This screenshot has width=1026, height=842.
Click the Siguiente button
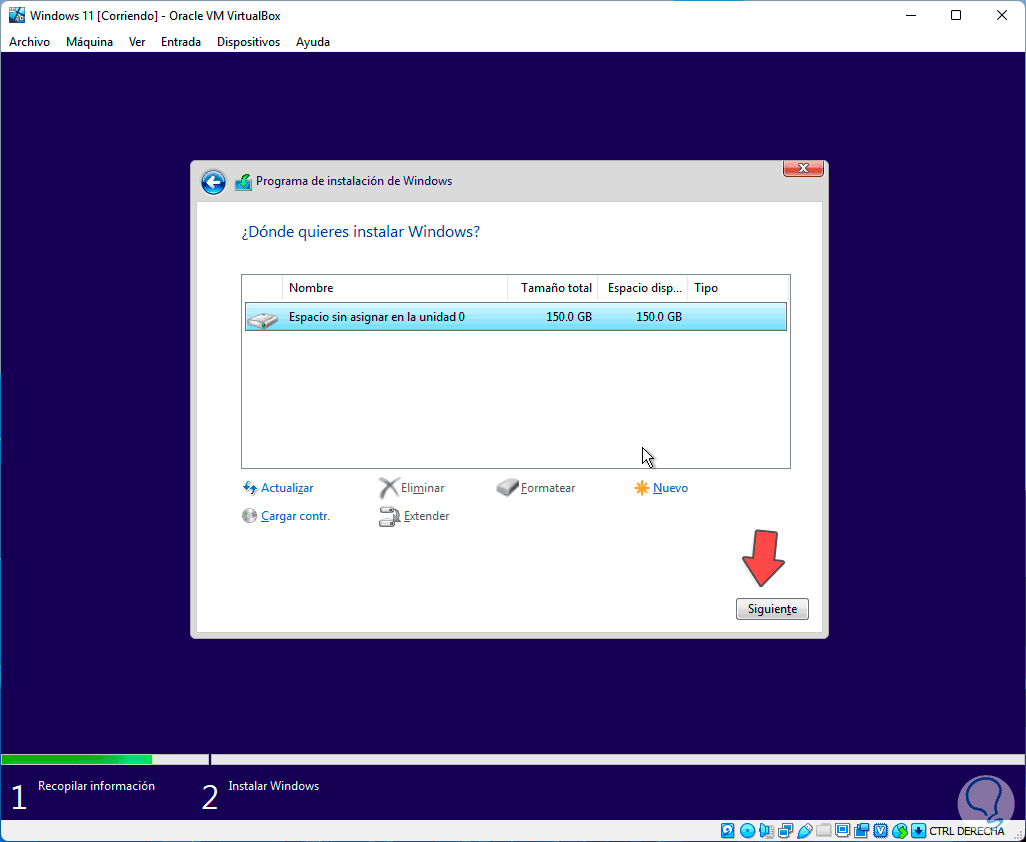(772, 609)
